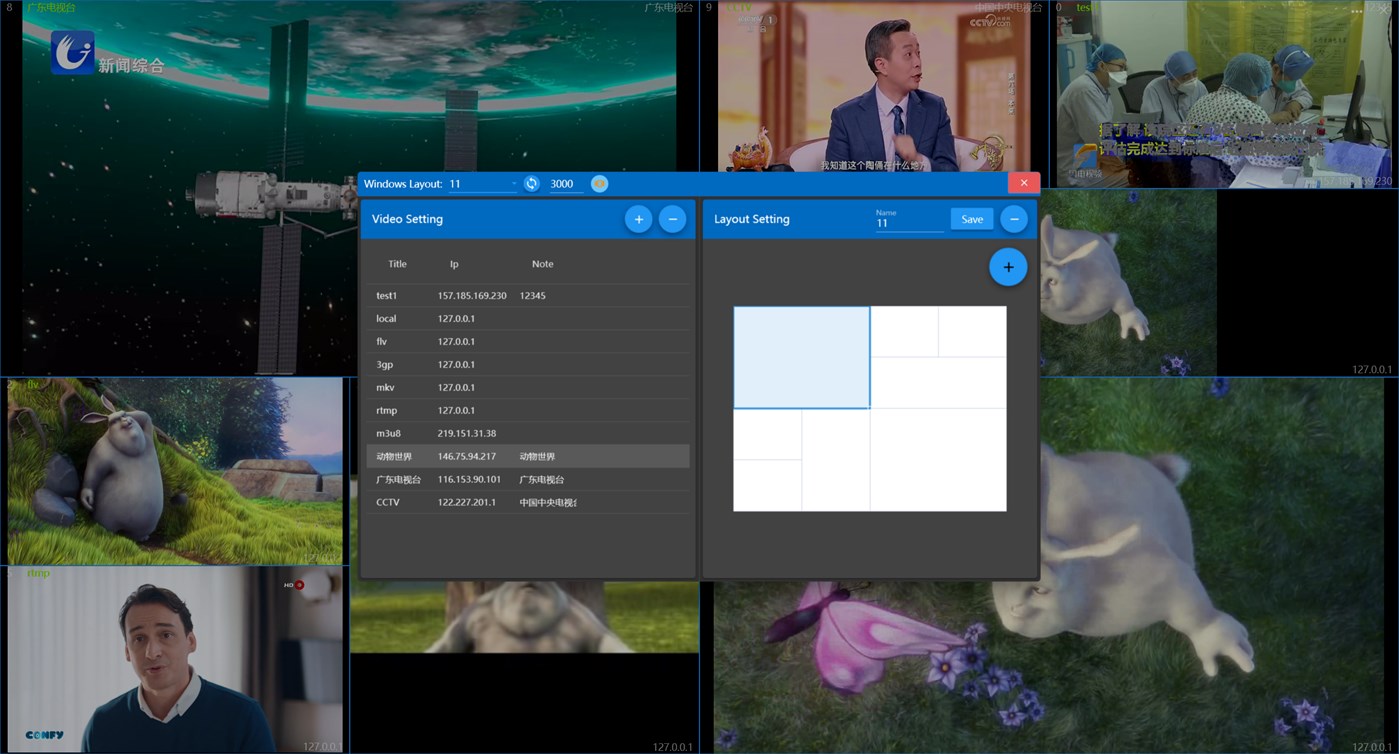Delete layout using Layout Setting minus button
This screenshot has width=1399, height=754.
(1013, 219)
